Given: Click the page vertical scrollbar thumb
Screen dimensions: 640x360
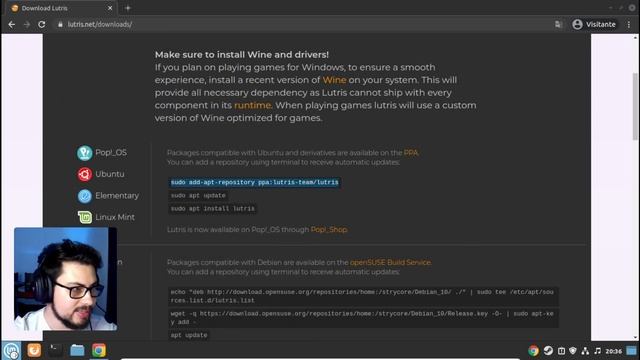Looking at the screenshot, I should (635, 106).
